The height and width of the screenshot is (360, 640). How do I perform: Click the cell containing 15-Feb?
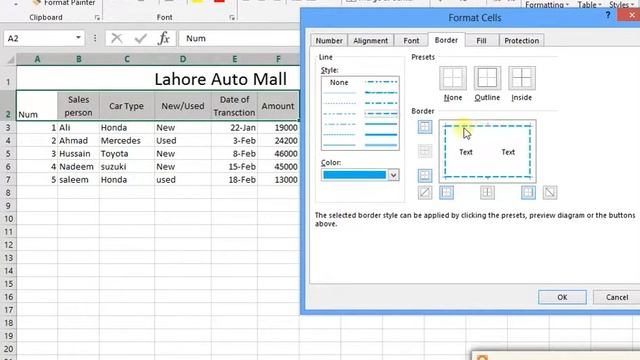234,167
